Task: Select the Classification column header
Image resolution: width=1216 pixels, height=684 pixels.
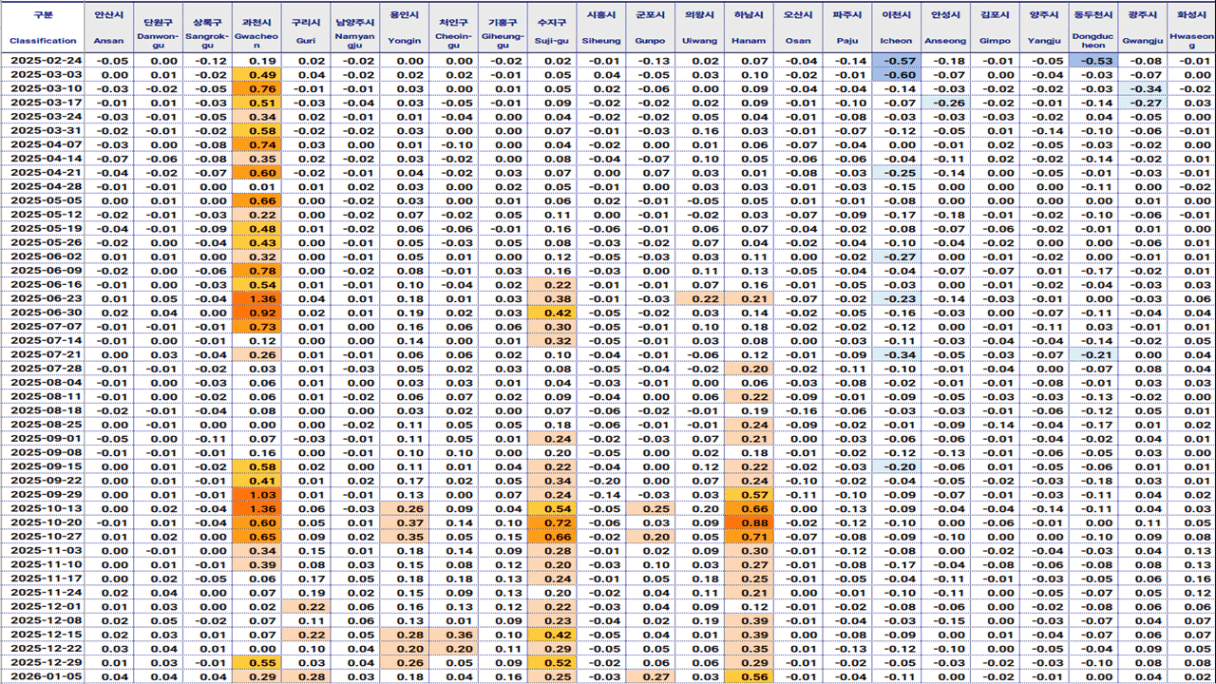Action: tap(43, 28)
